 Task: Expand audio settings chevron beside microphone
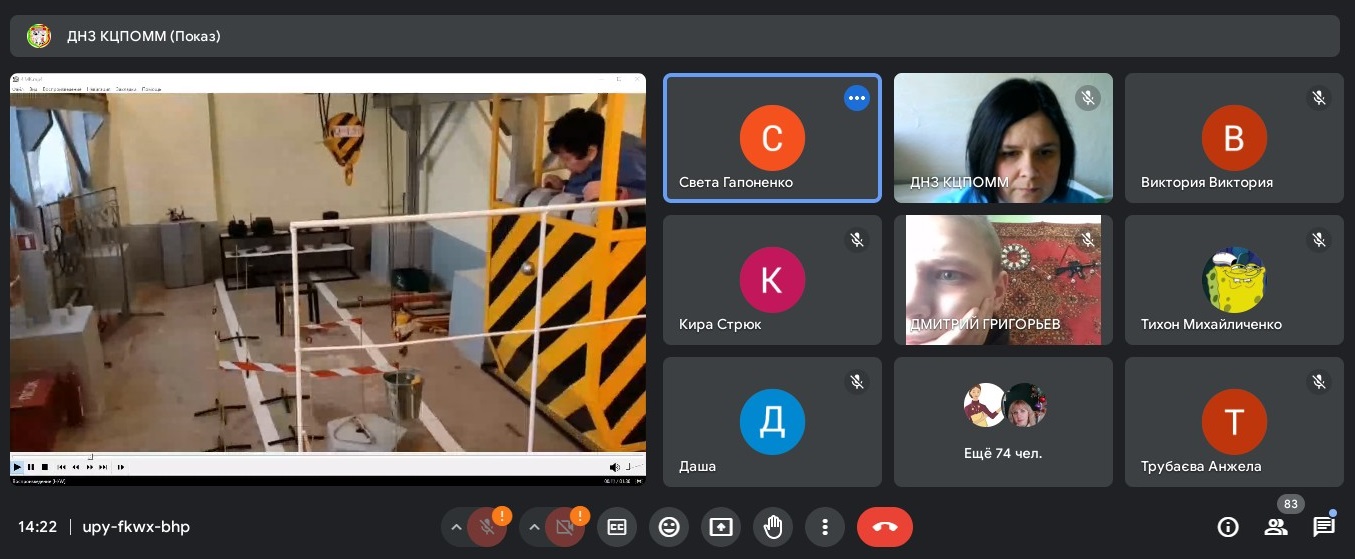coord(456,527)
